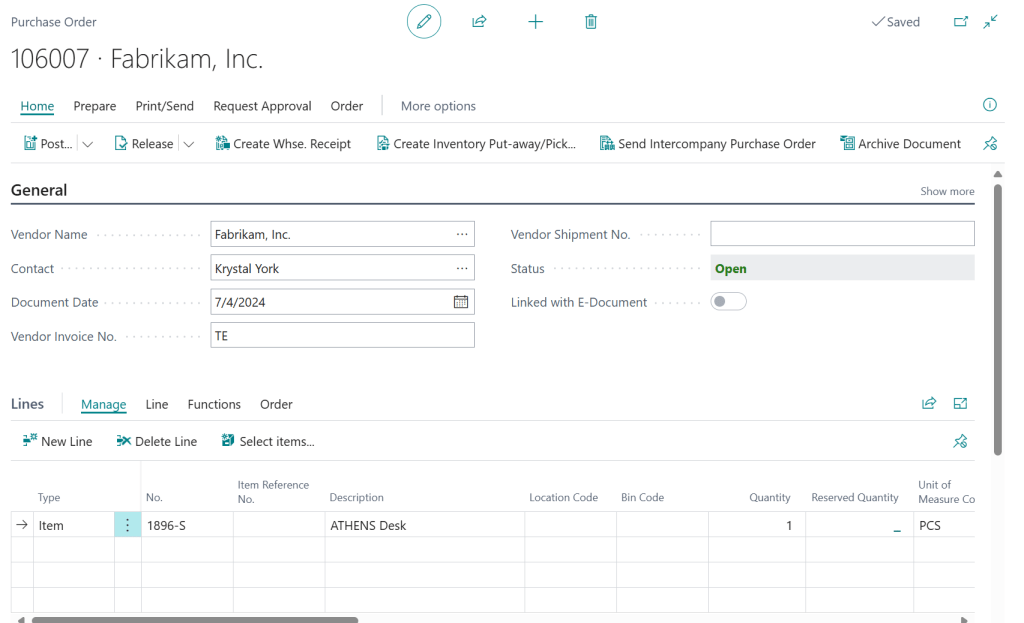Click the Vendor Shipment No. field
Screen dimensions: 1024x623
842,234
